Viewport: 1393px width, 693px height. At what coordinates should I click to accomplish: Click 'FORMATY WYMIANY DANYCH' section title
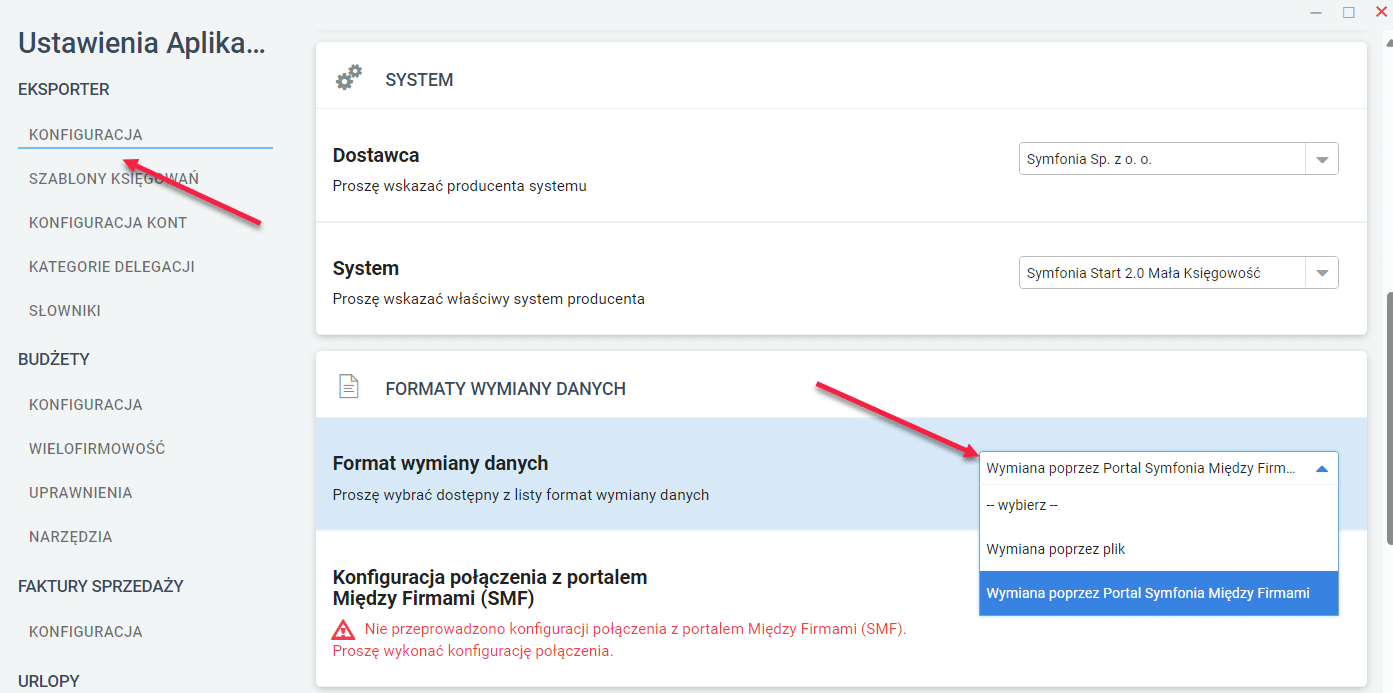click(506, 389)
